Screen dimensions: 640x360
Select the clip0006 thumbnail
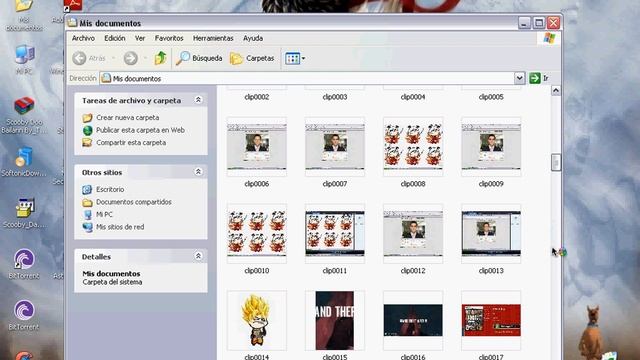(x=257, y=147)
